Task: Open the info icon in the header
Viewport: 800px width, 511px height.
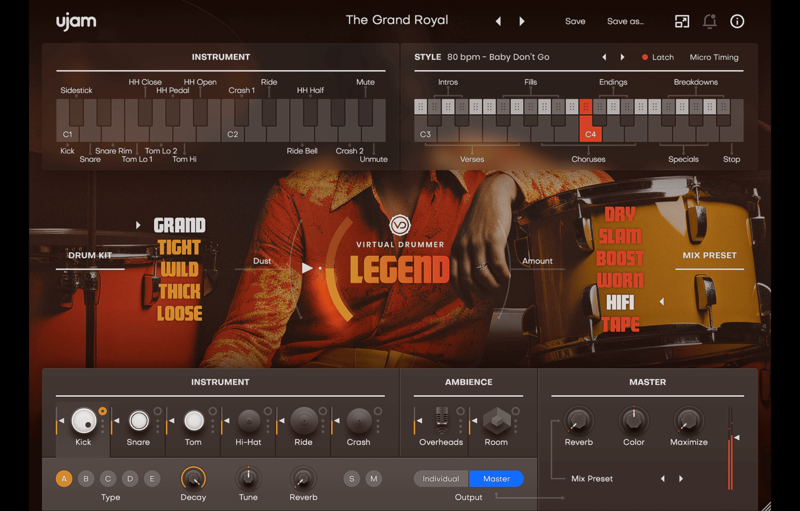Action: [737, 21]
